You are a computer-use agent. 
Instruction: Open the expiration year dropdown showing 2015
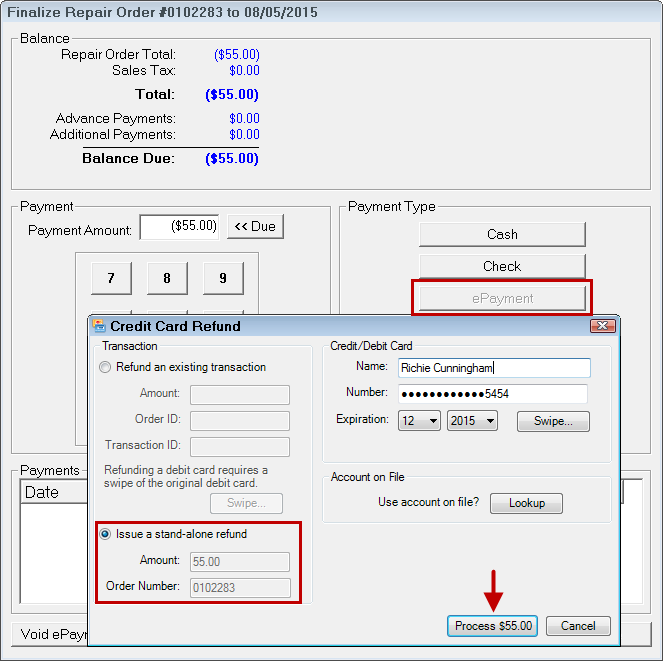coord(472,421)
